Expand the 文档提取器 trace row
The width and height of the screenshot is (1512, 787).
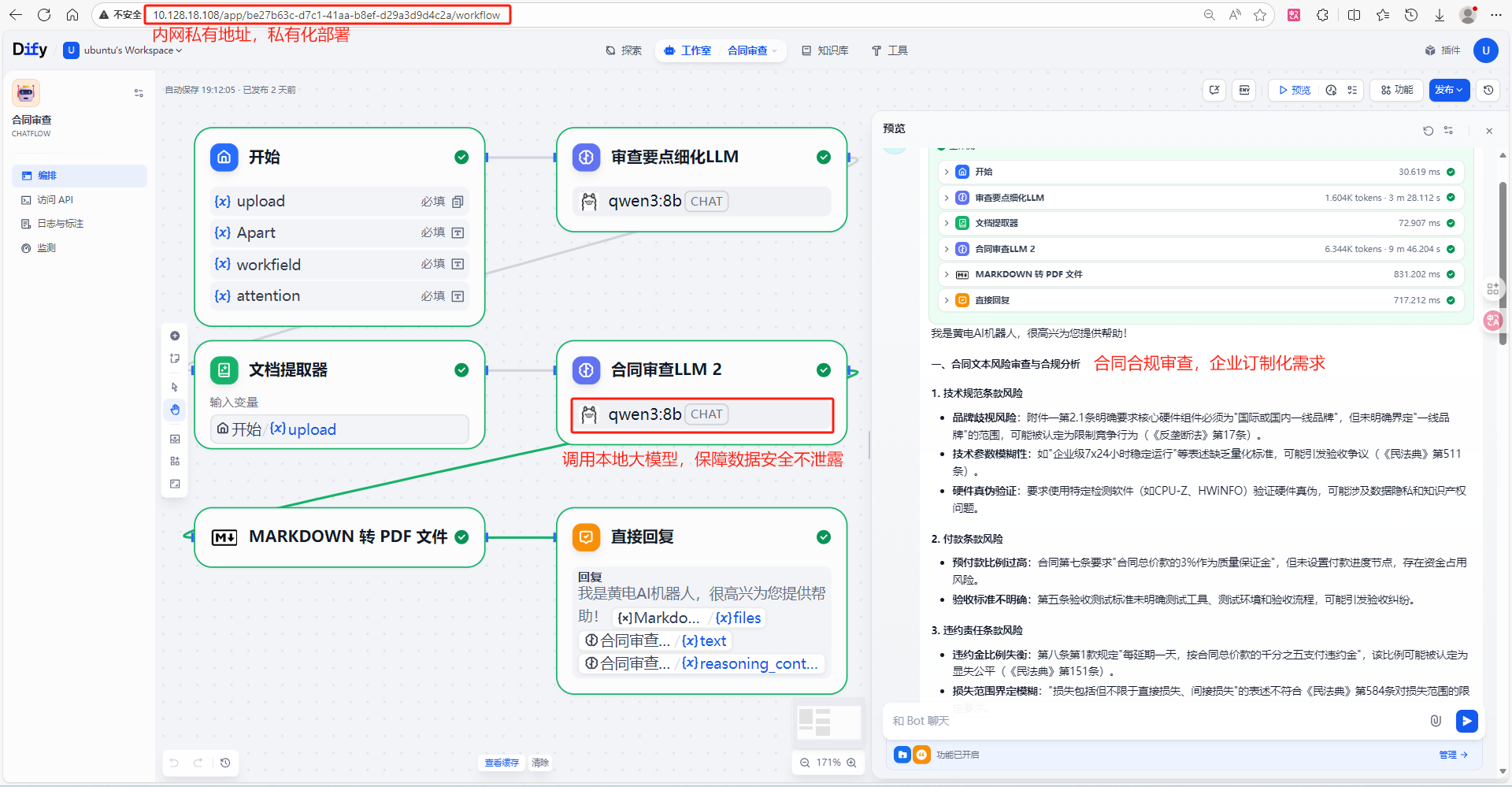947,223
